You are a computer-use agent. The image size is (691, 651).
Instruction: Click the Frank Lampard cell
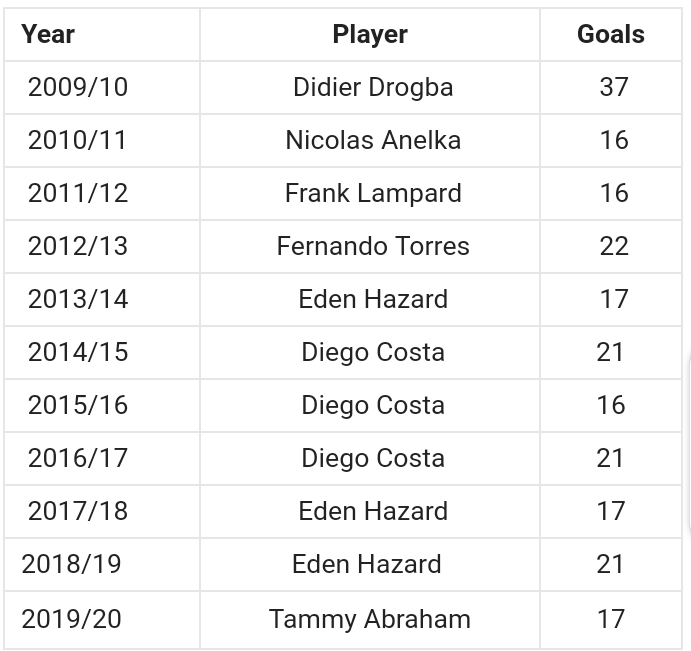pos(372,193)
